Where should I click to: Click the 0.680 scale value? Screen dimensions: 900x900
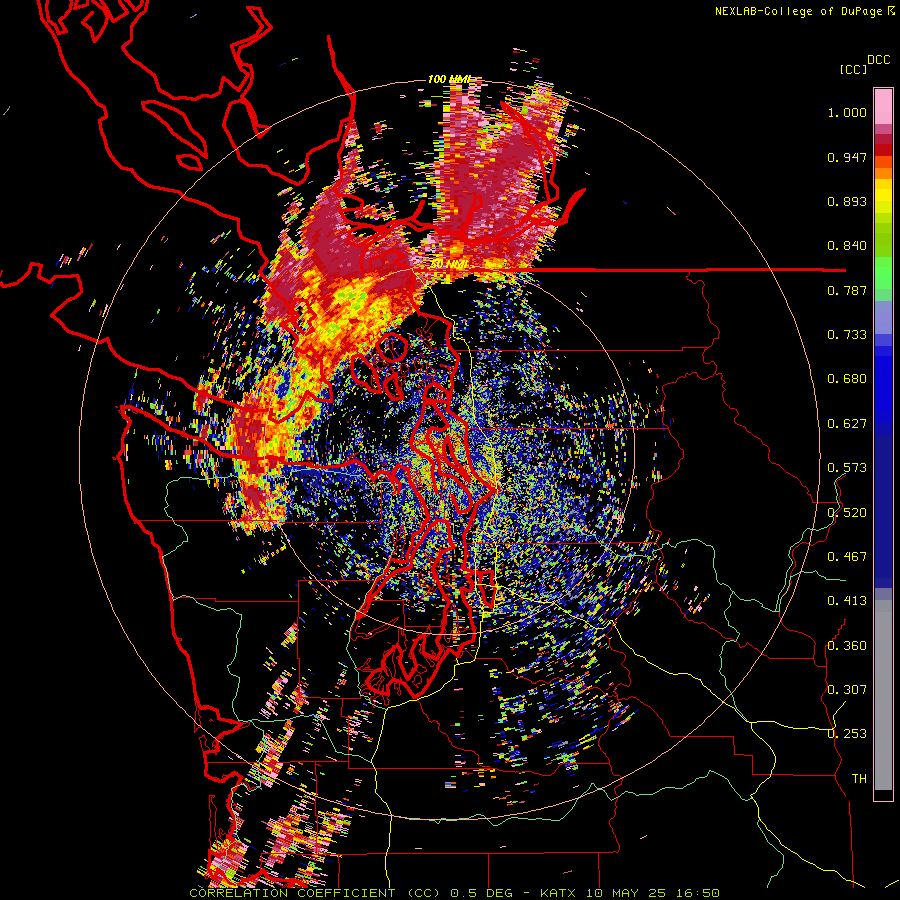pyautogui.click(x=847, y=379)
